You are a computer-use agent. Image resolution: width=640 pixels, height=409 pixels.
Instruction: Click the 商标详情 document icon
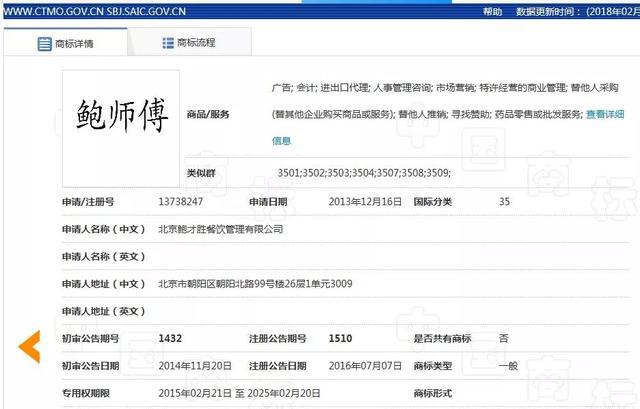[44, 44]
